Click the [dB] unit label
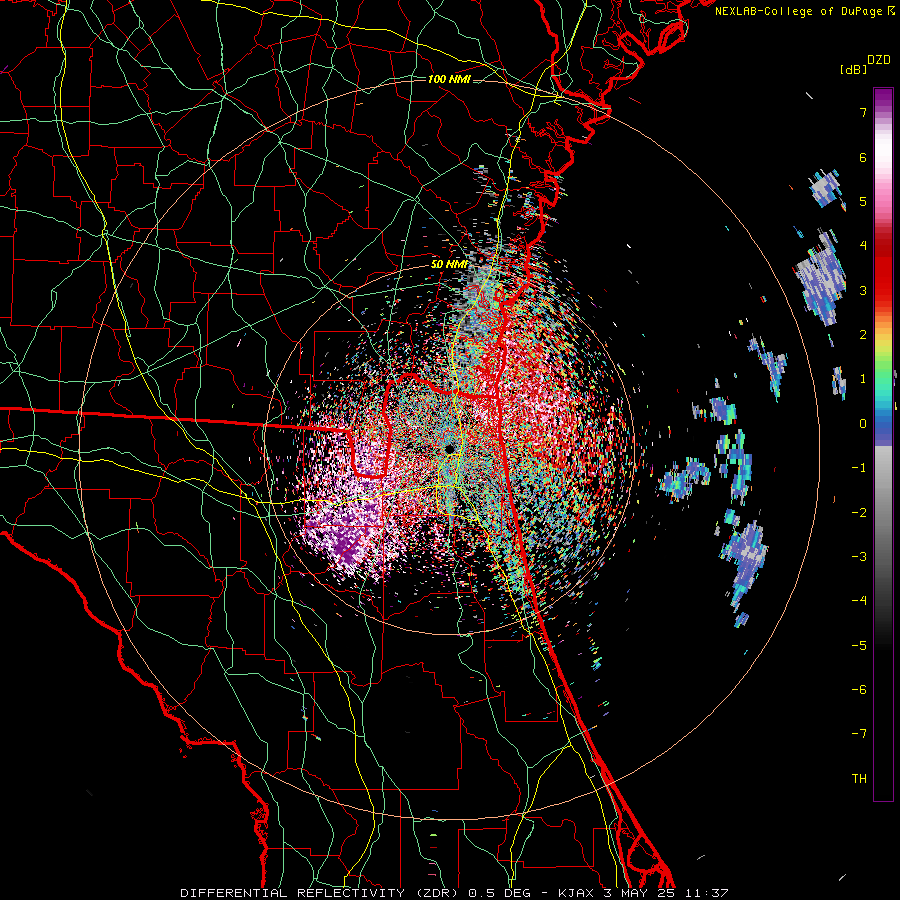Image resolution: width=900 pixels, height=900 pixels. [x=853, y=69]
